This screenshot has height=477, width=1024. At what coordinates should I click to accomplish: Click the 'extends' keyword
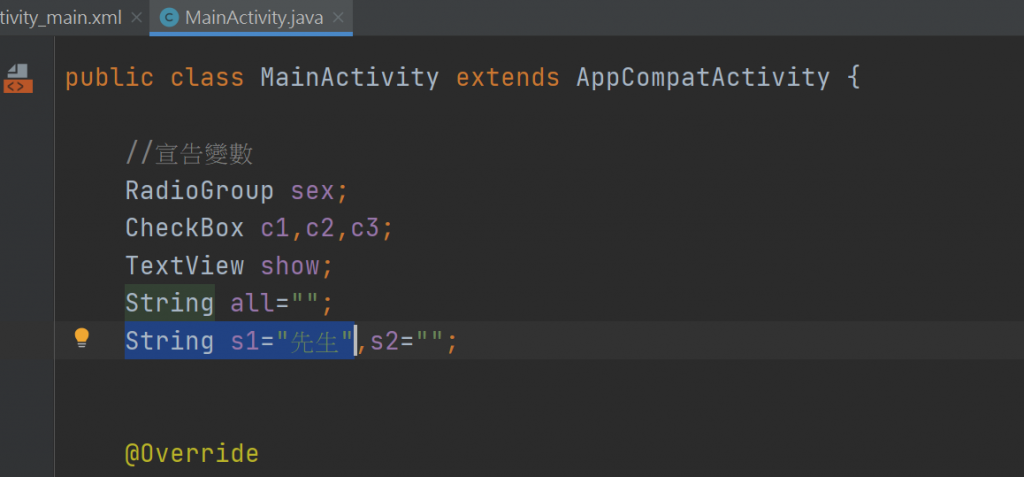(507, 78)
